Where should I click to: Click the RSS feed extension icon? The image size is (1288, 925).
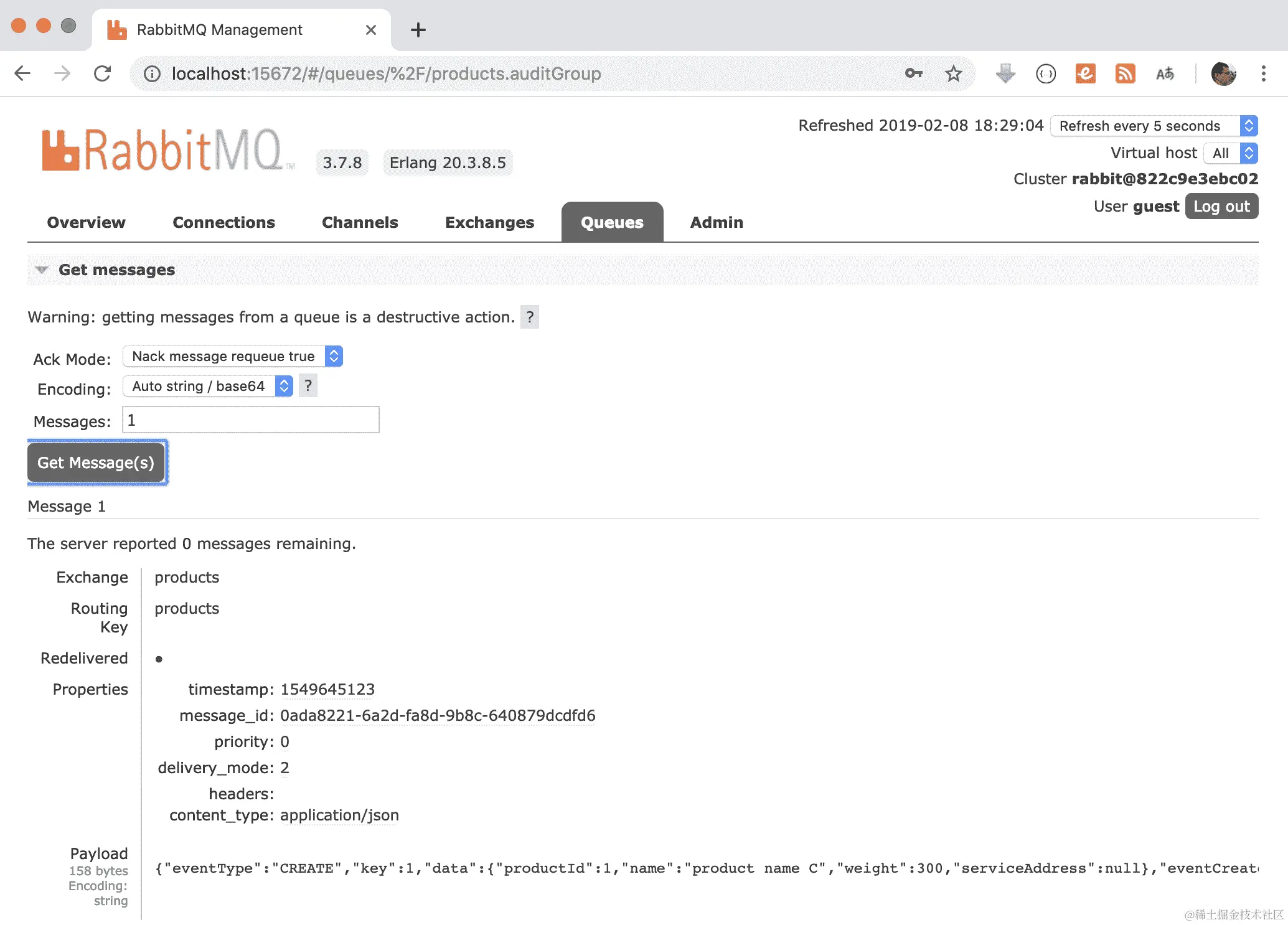pyautogui.click(x=1124, y=73)
